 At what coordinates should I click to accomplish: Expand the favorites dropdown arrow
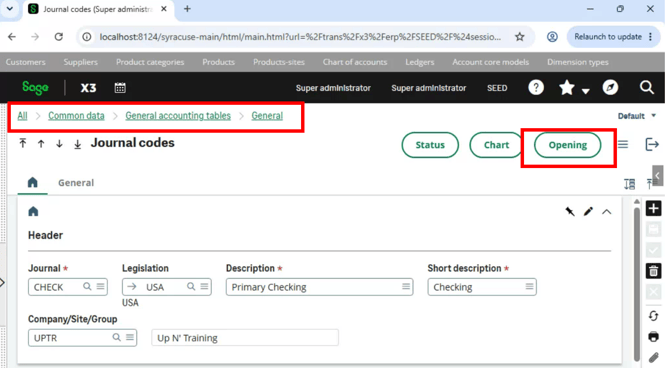point(585,91)
